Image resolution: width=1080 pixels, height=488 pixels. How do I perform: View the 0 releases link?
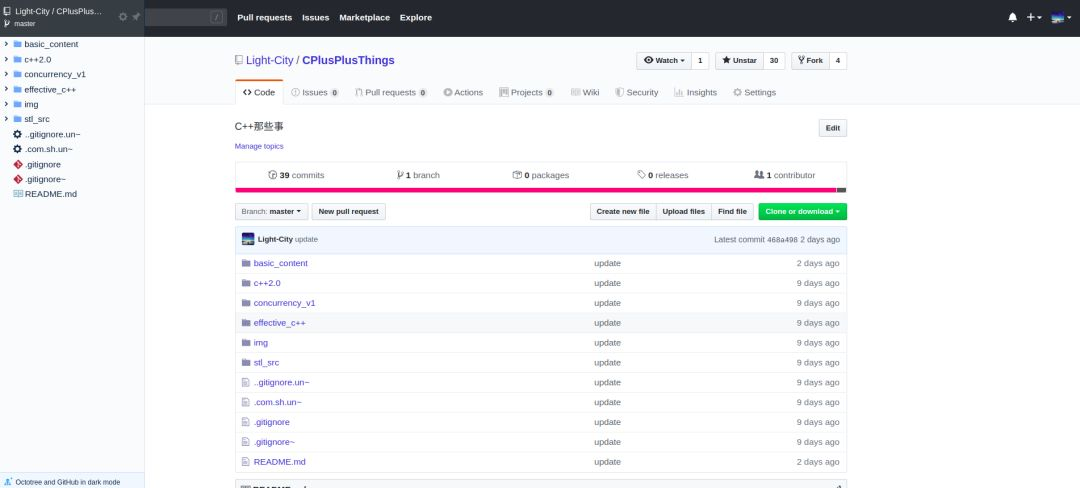pos(663,176)
